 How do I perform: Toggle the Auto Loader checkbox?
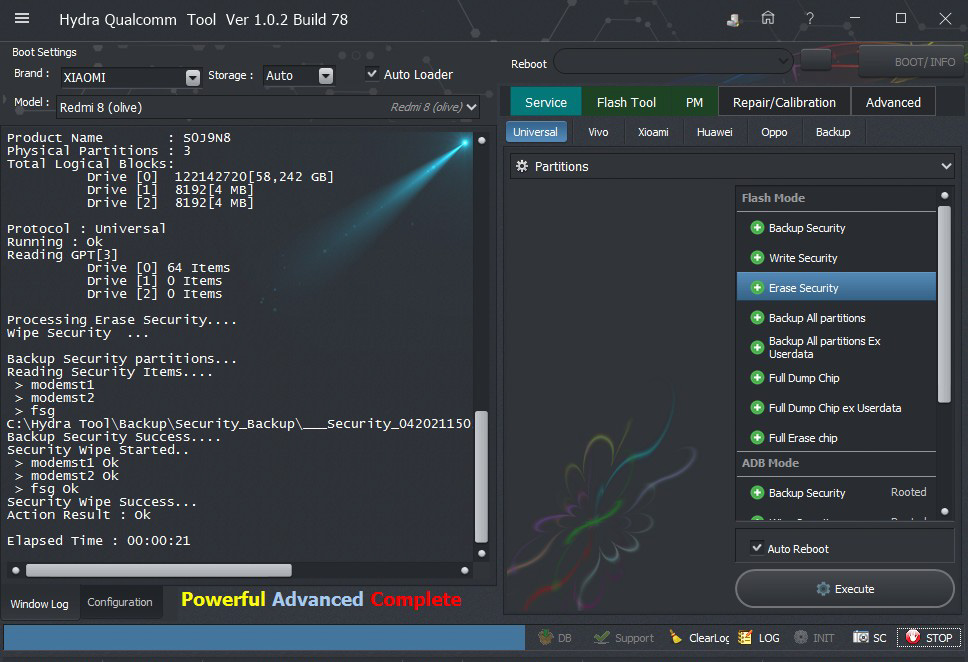point(372,73)
